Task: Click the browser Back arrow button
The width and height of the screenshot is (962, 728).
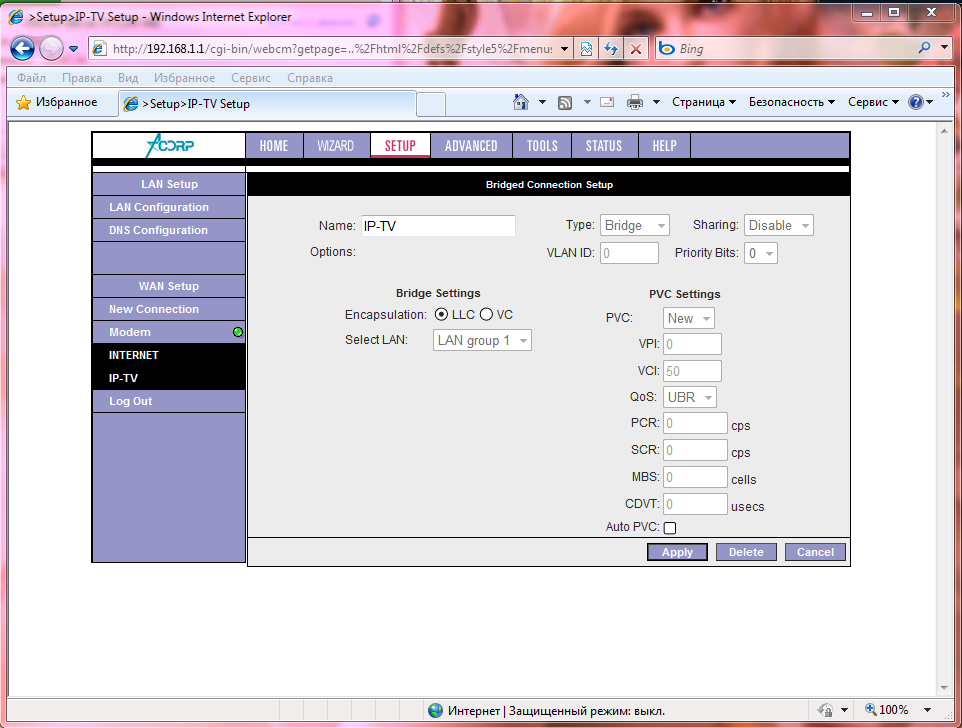Action: point(23,48)
